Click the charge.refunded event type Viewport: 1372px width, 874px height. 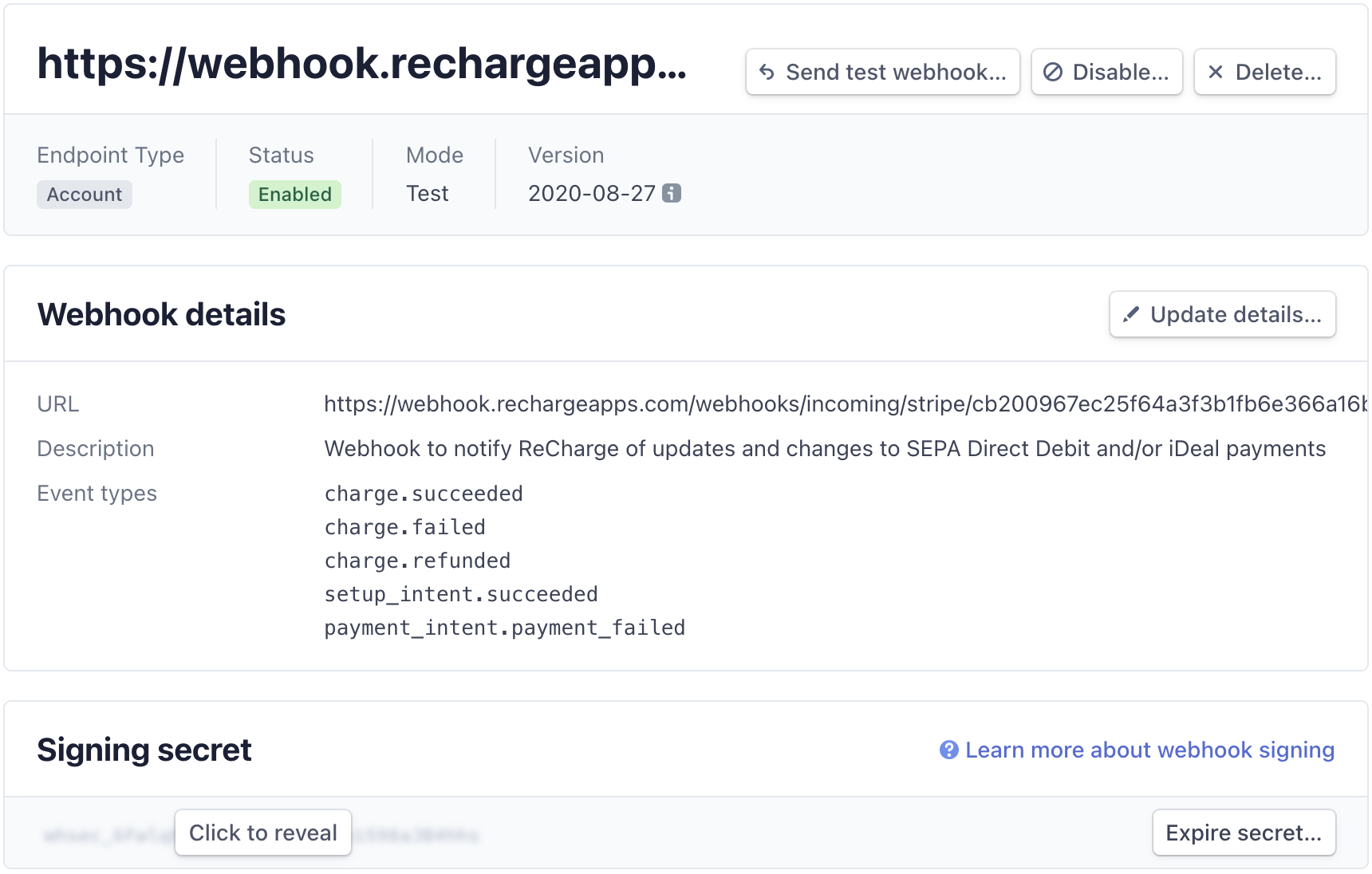[x=417, y=561]
